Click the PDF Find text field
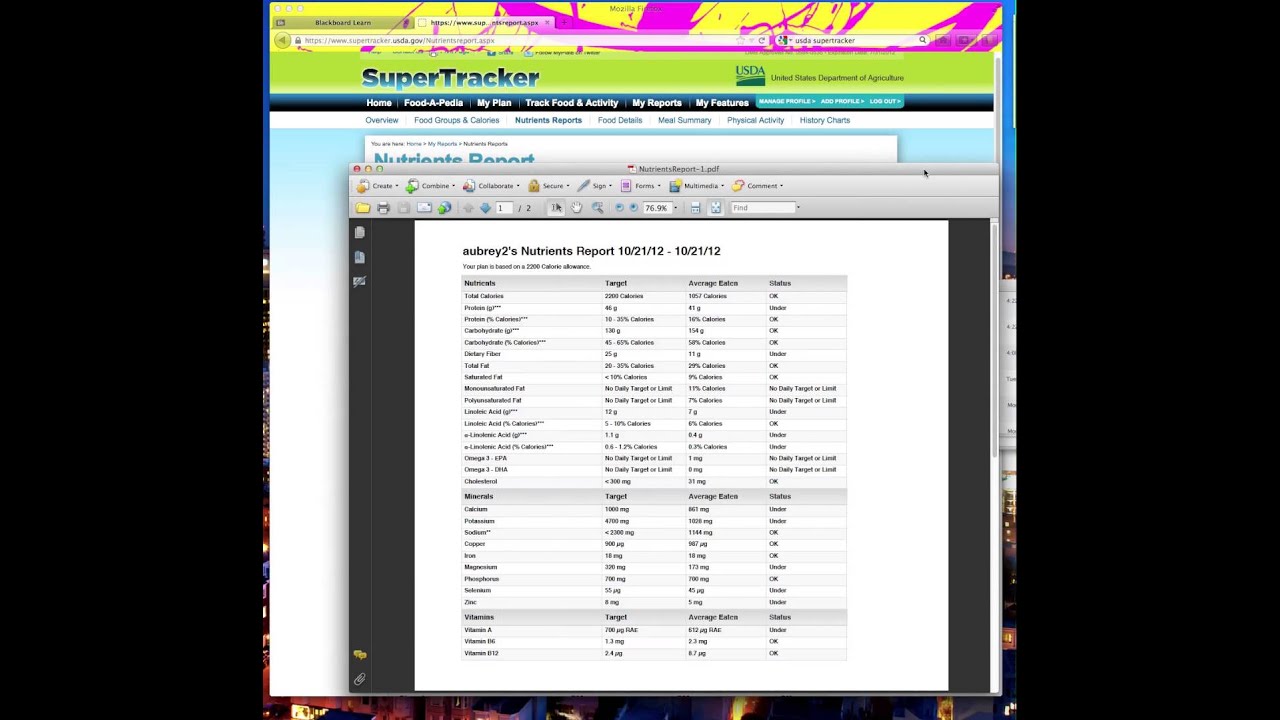The width and height of the screenshot is (1280, 720). click(763, 208)
